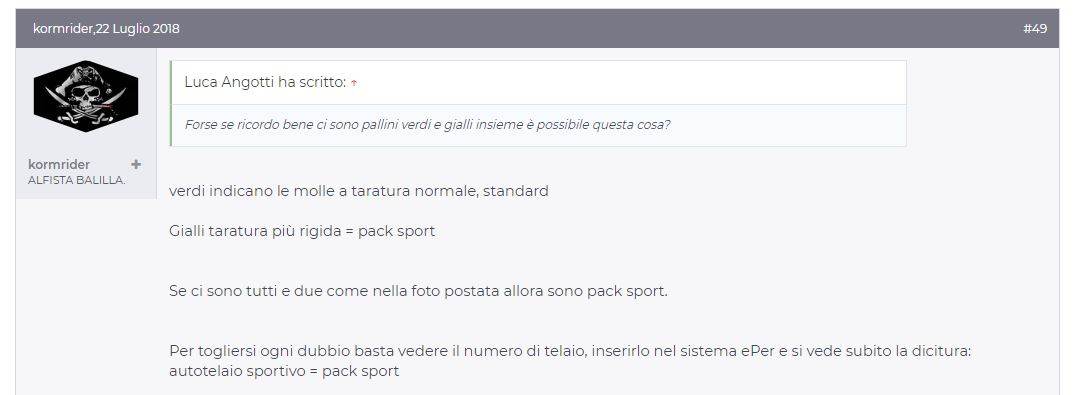The height and width of the screenshot is (395, 1082).
Task: Click the quoted text starting with "Forse se ricordo bene"
Action: pyautogui.click(x=428, y=125)
